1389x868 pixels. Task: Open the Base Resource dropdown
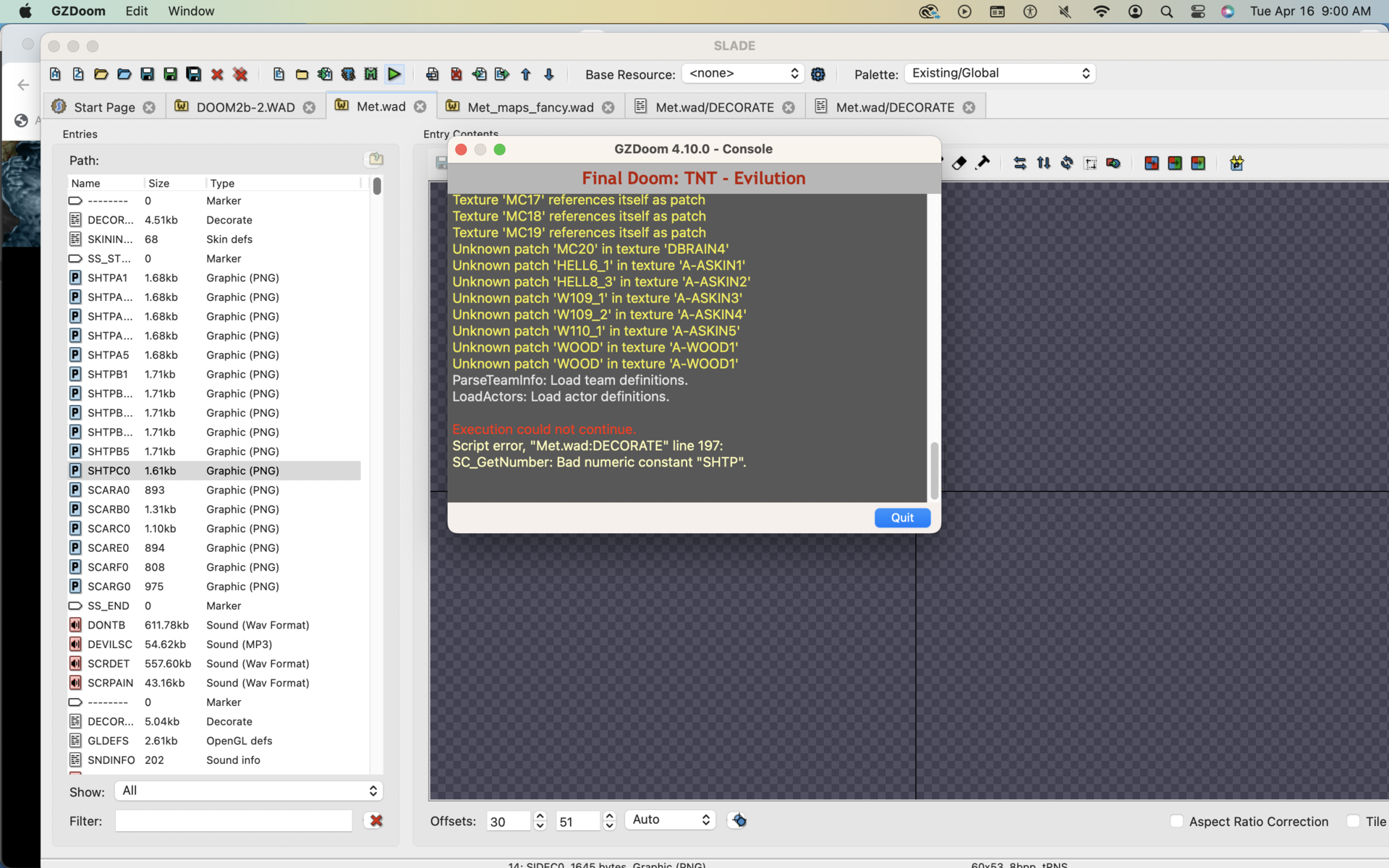pyautogui.click(x=743, y=73)
